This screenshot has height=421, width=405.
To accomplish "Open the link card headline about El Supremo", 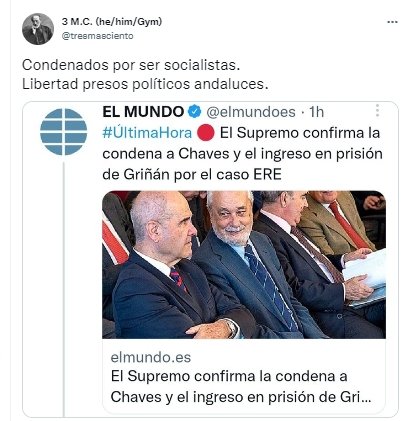I will click(x=241, y=386).
